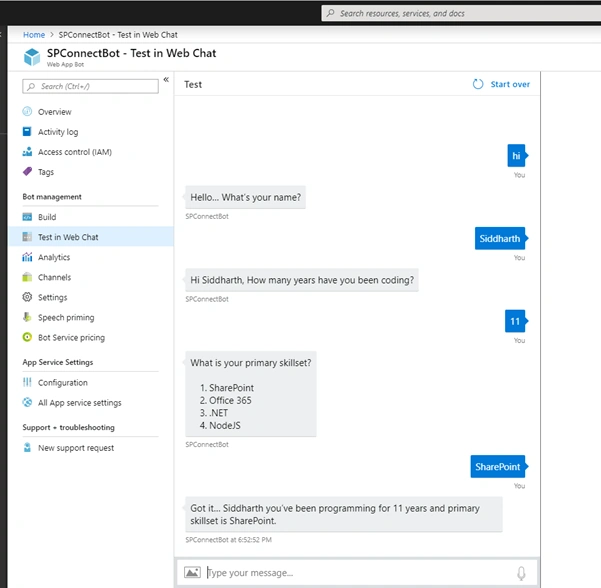The image size is (601, 588).
Task: Click the magnifier icon in top search bar
Action: point(330,13)
